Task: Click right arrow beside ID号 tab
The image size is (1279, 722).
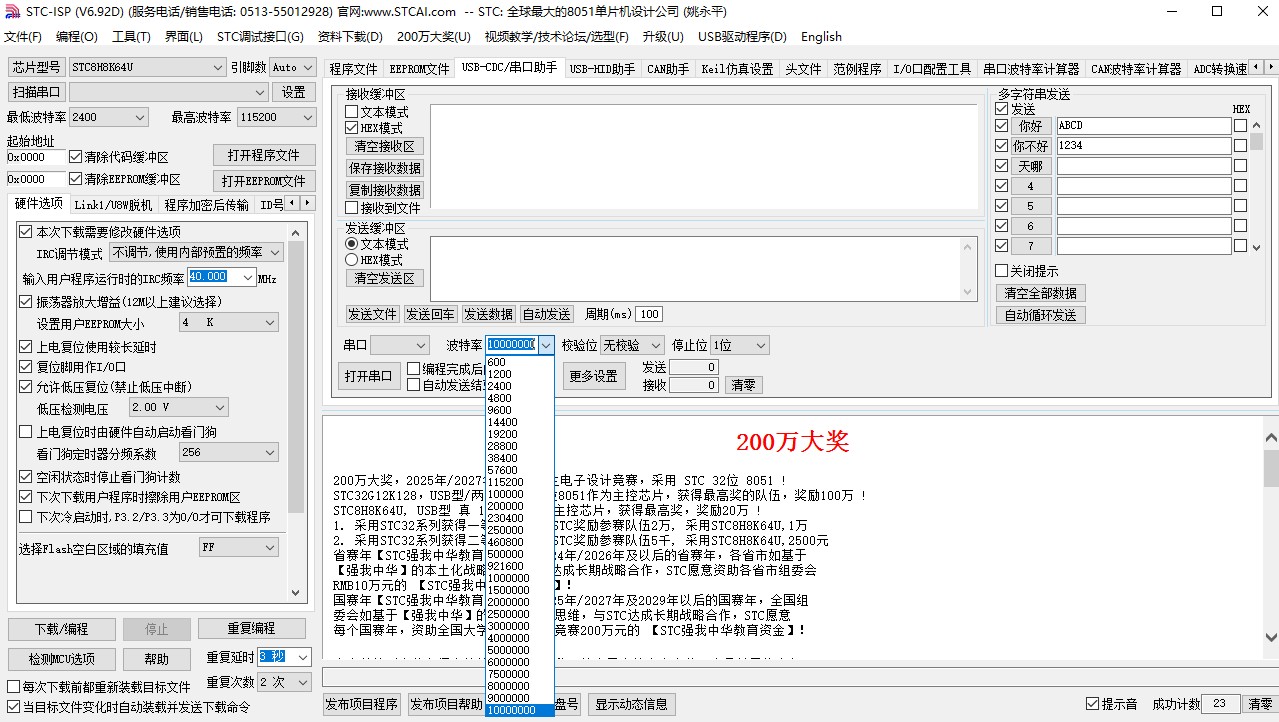Action: (307, 204)
